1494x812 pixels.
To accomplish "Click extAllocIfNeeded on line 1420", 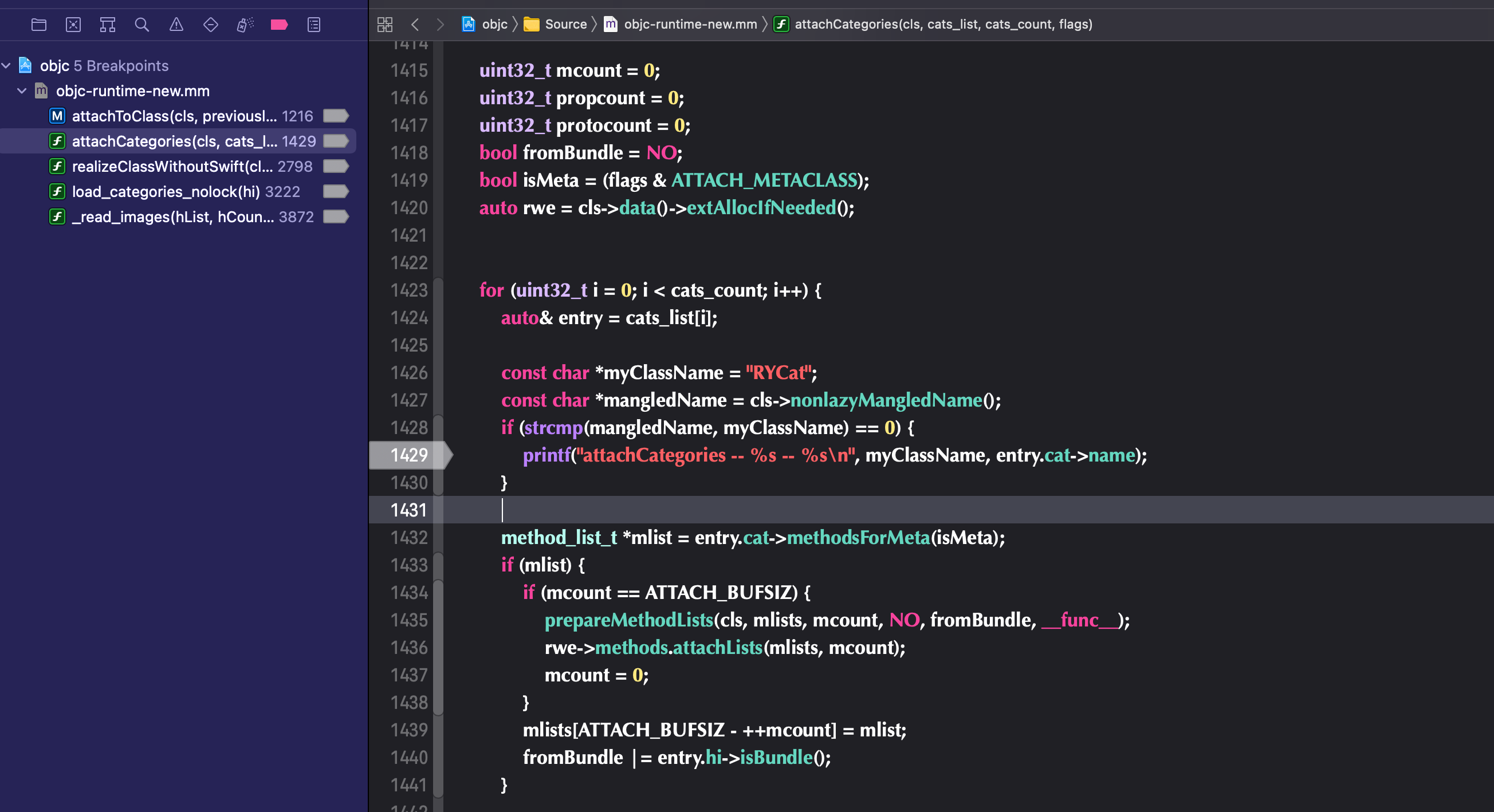I will pyautogui.click(x=761, y=207).
